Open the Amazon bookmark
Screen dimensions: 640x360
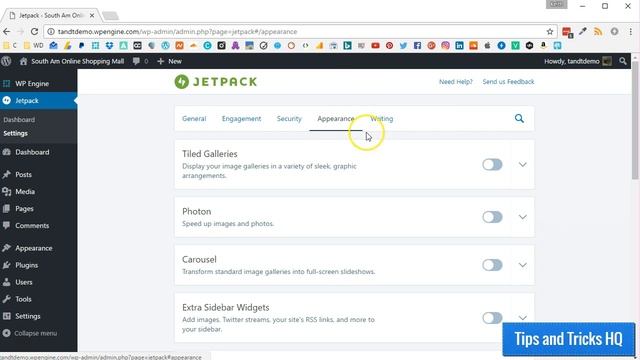click(x=543, y=46)
